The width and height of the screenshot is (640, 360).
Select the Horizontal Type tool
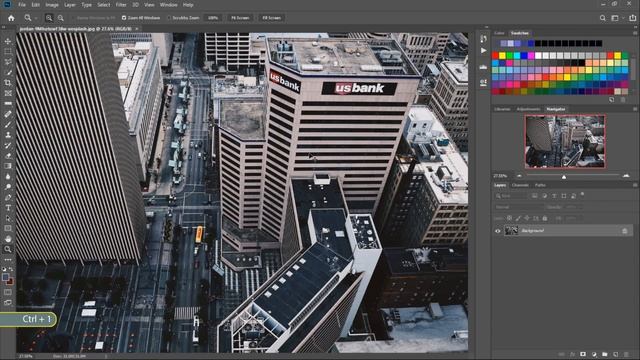tap(8, 208)
